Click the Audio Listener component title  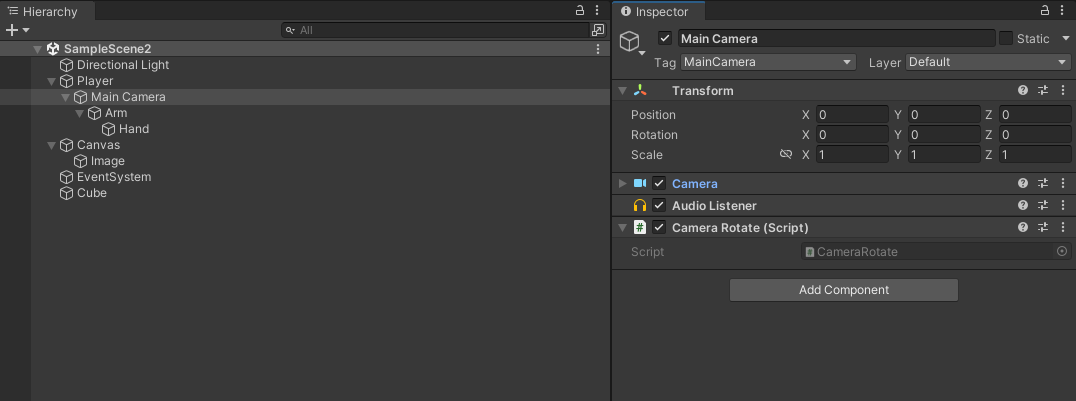pyautogui.click(x=714, y=205)
